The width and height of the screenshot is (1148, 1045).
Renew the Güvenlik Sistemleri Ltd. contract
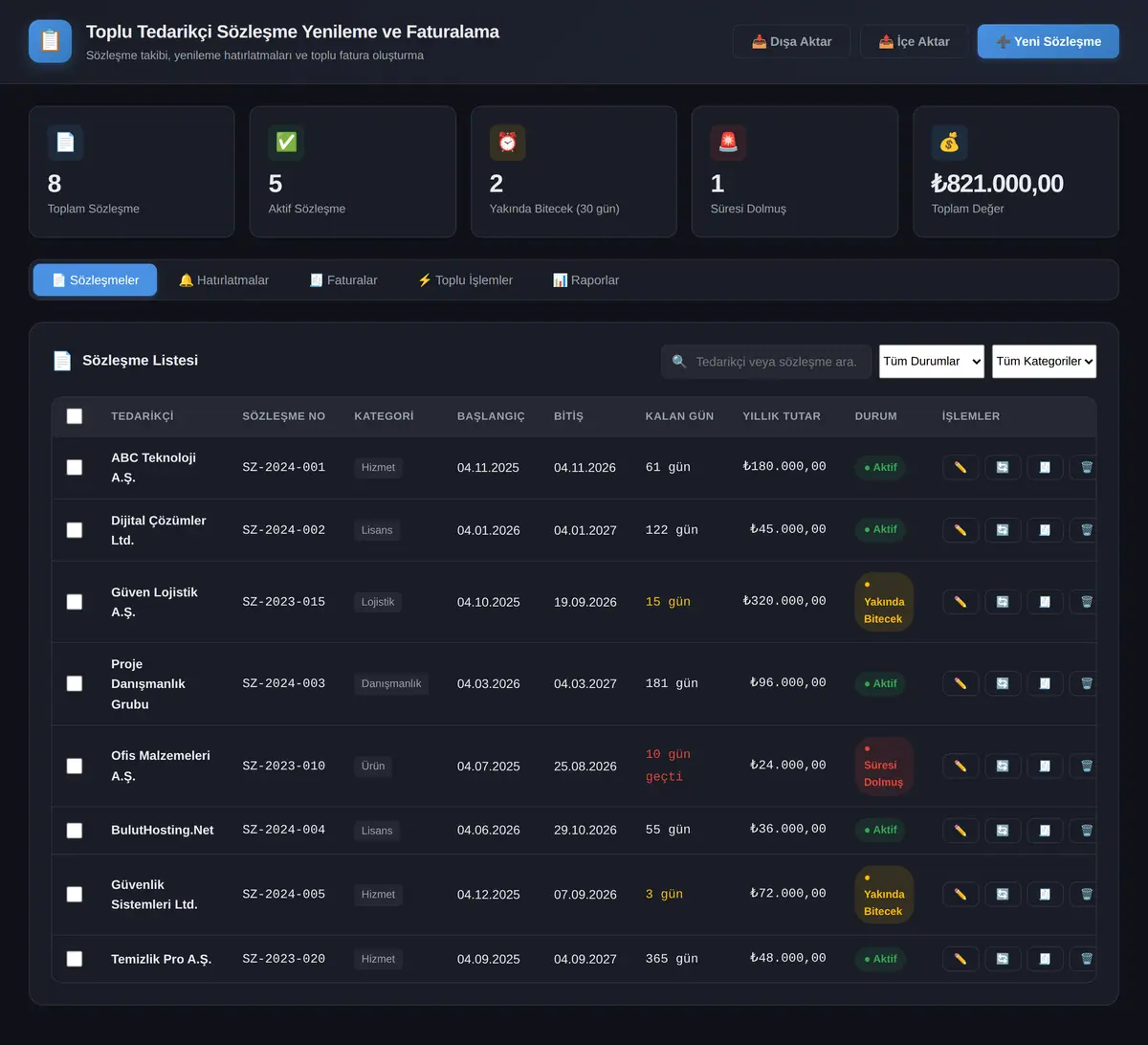point(1003,894)
